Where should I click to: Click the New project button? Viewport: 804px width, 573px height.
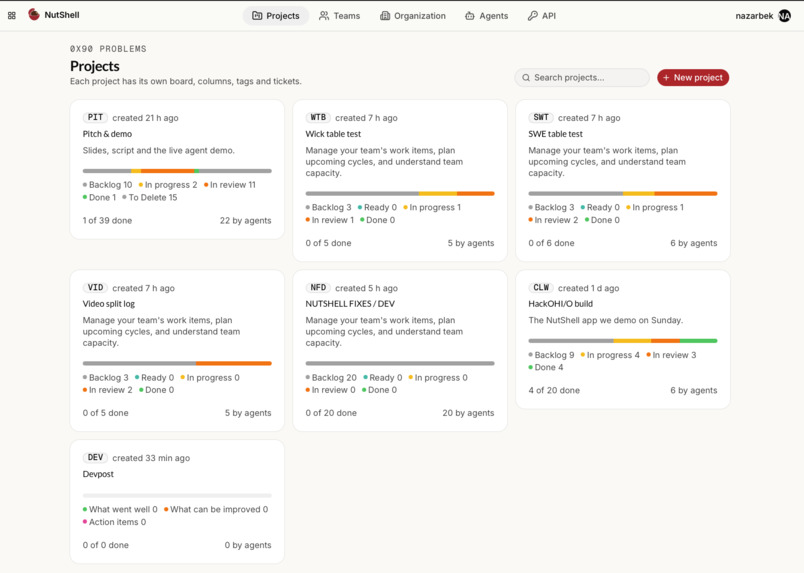click(693, 77)
